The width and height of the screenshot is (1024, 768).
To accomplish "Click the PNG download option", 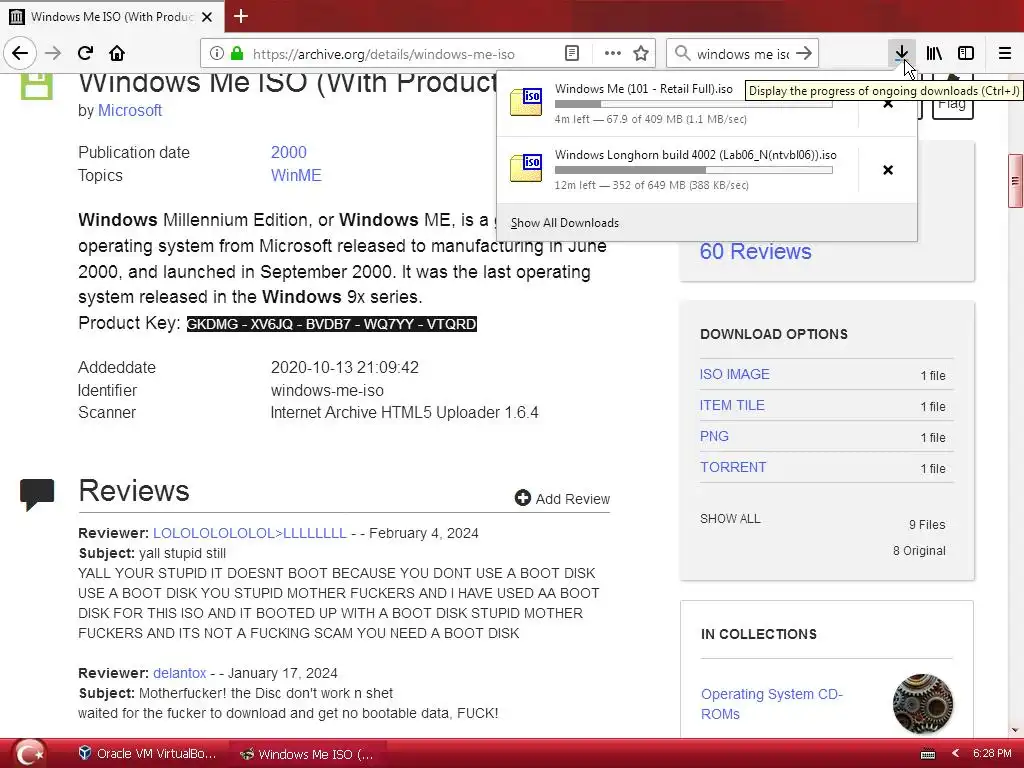I will coord(714,436).
